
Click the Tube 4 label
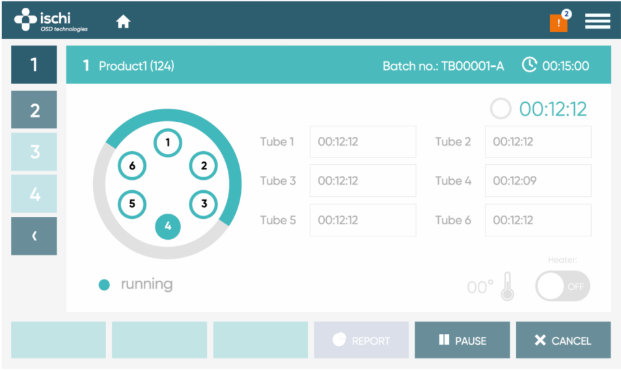pos(453,181)
